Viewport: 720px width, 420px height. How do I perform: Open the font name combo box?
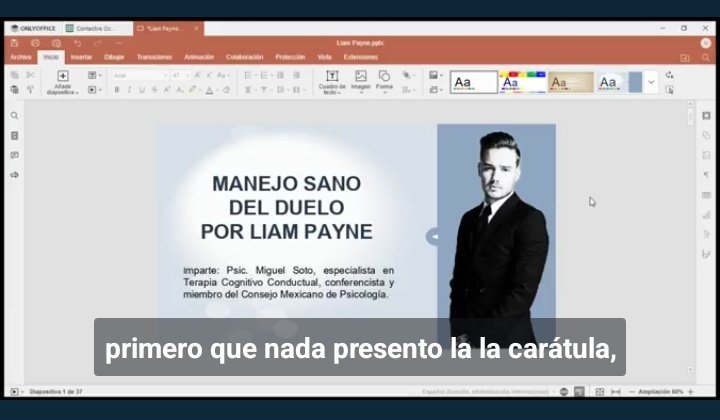point(140,75)
